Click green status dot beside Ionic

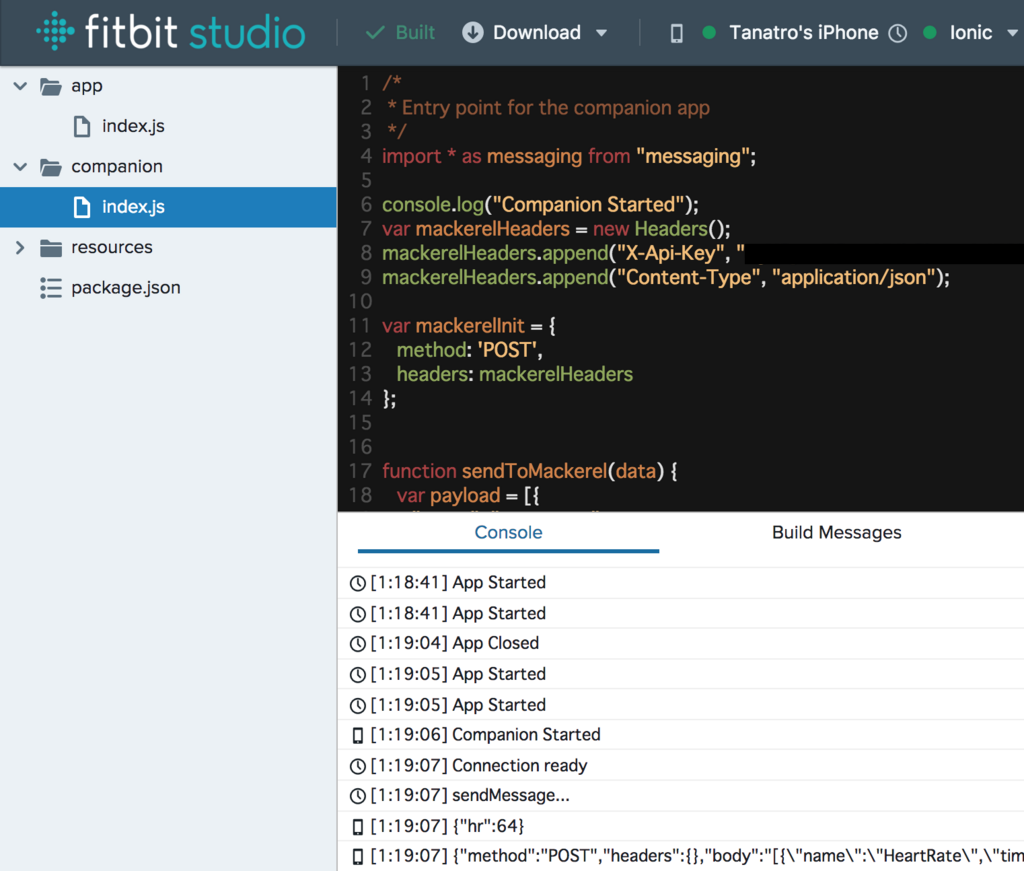click(x=930, y=32)
